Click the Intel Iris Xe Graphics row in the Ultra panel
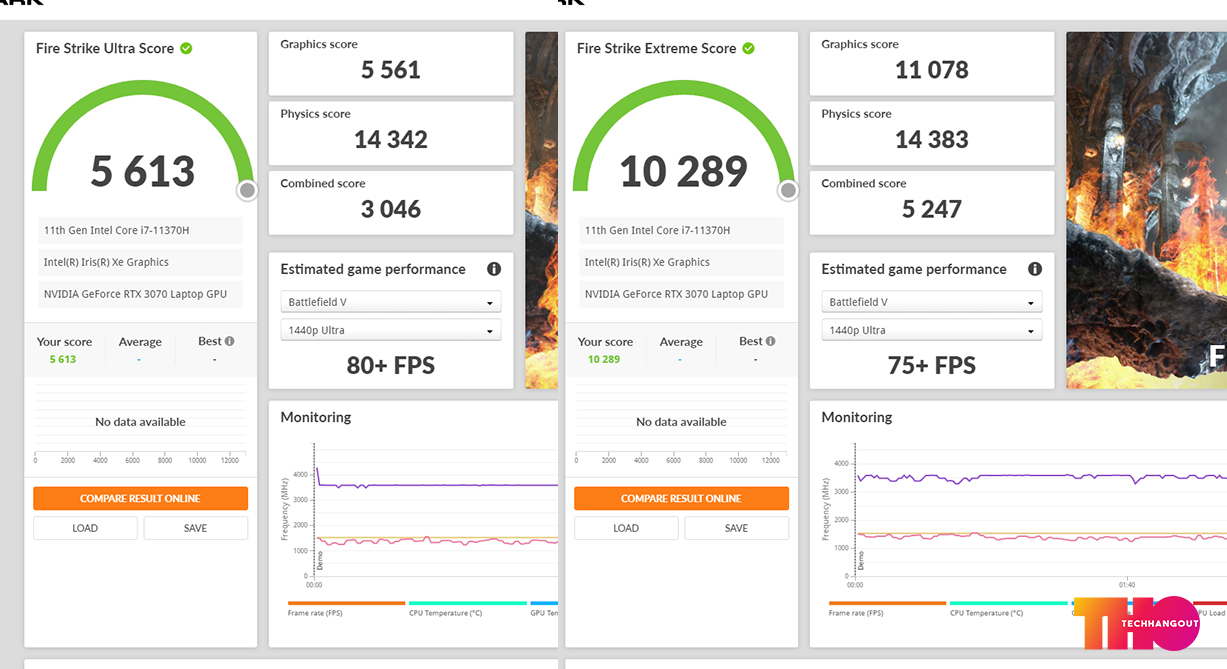This screenshot has height=669, width=1227. coord(140,262)
